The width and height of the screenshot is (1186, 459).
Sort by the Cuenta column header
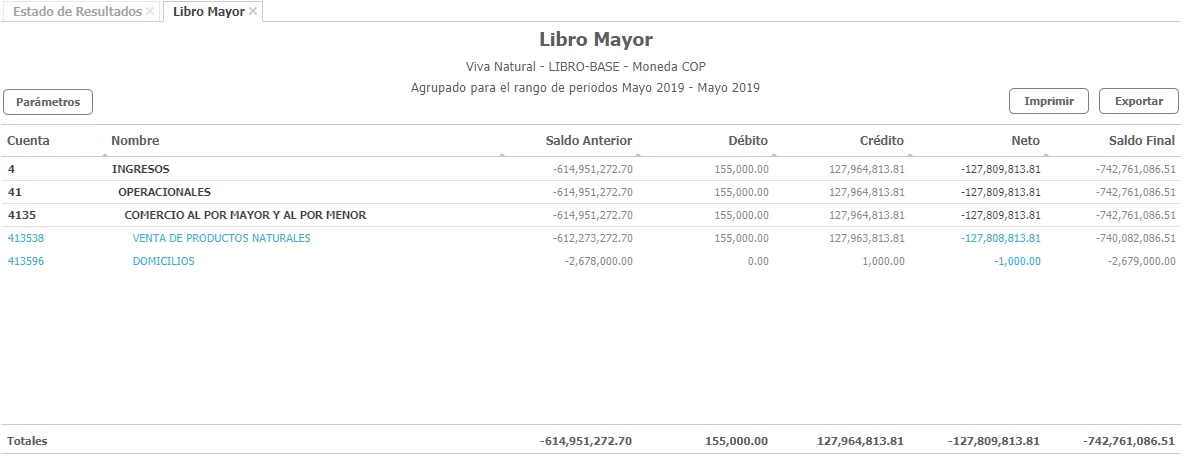coord(28,141)
